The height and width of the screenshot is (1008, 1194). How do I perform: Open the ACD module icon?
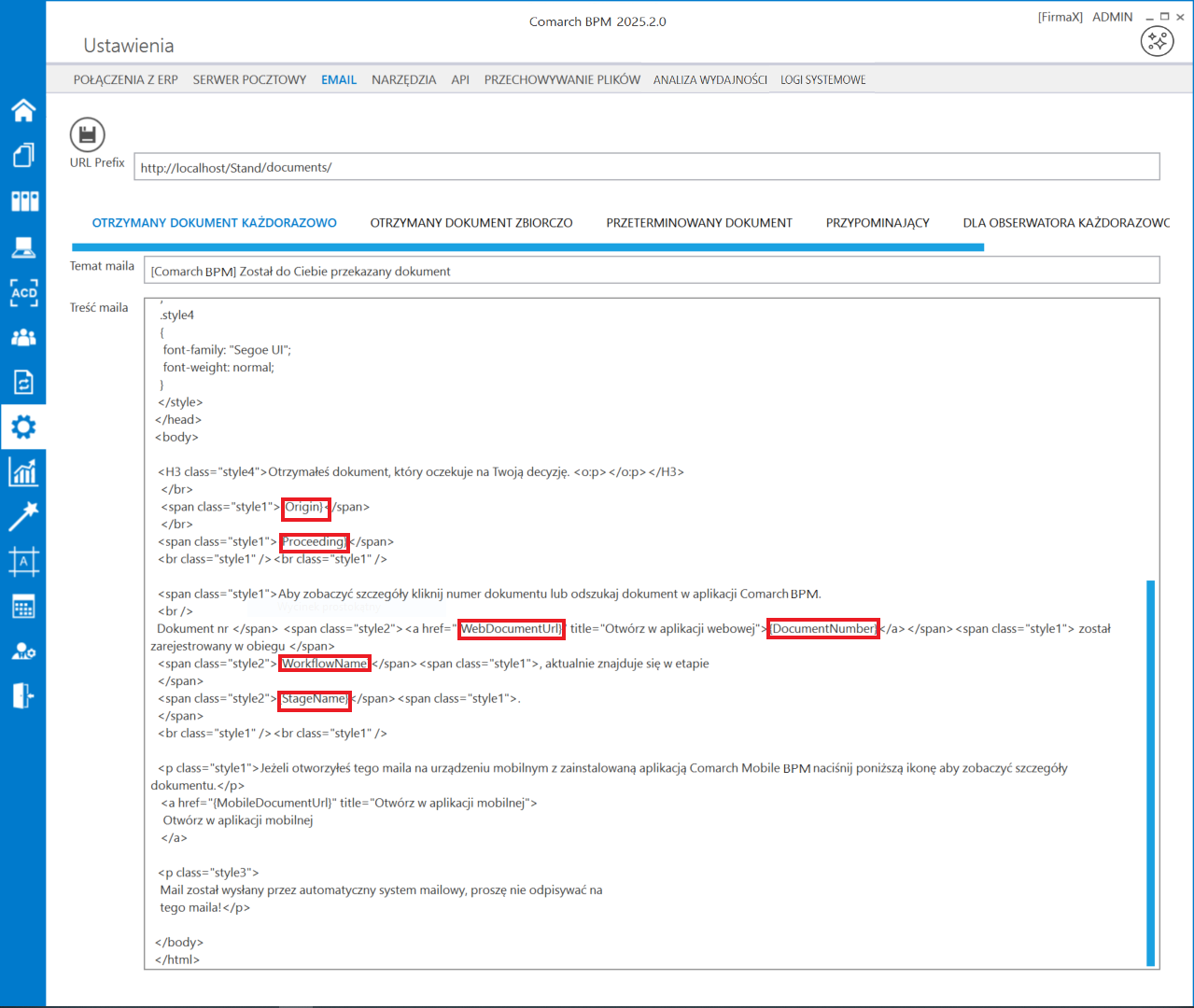pos(23,292)
